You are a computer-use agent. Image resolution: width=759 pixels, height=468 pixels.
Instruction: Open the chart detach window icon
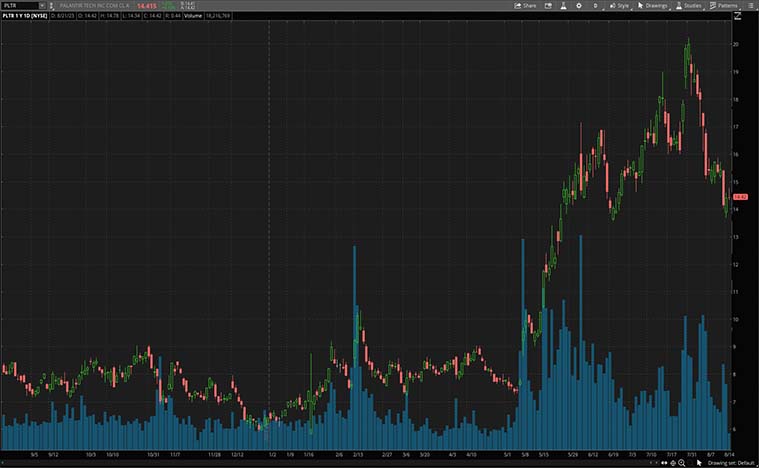(x=548, y=6)
